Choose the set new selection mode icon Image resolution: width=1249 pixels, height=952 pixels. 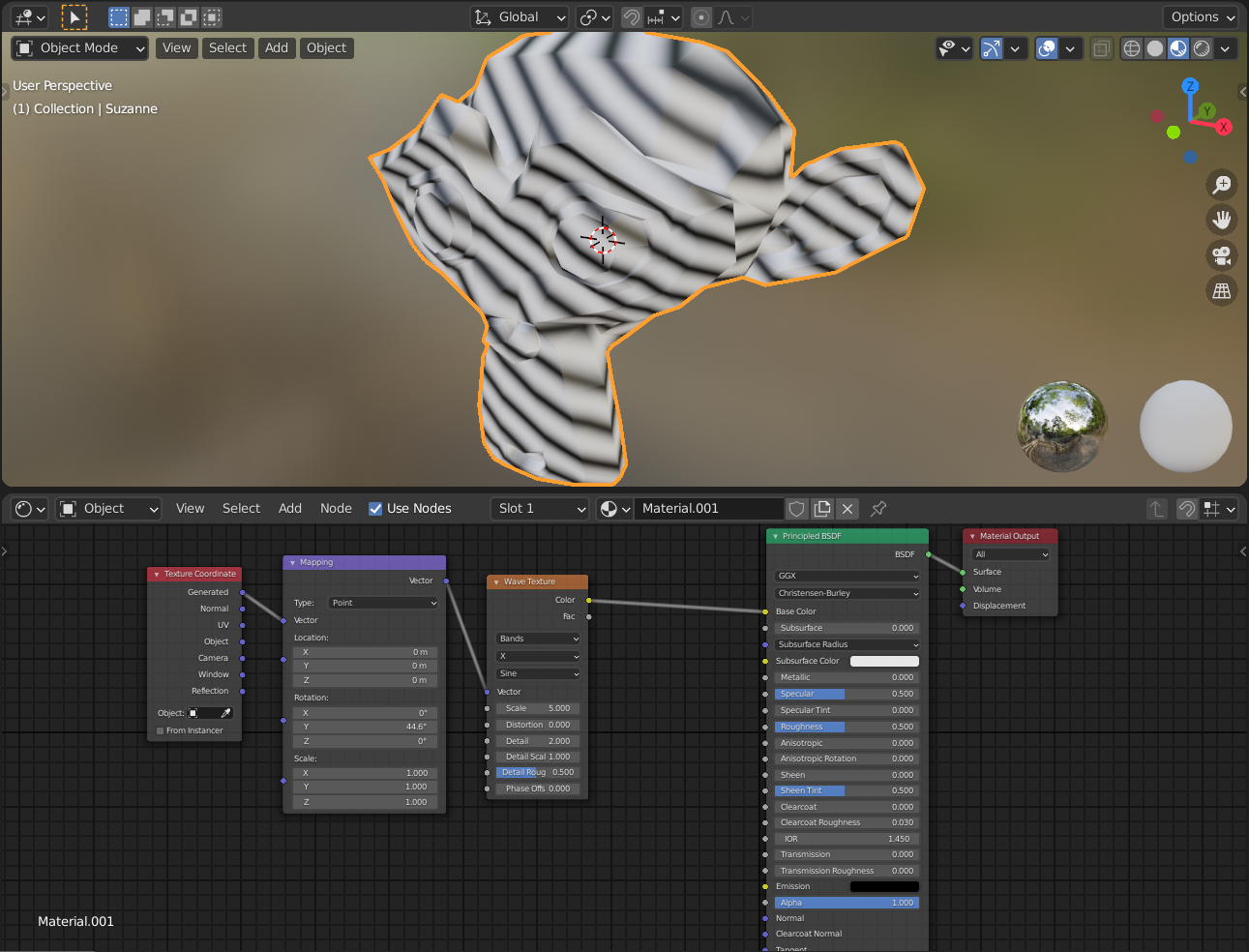tap(119, 17)
